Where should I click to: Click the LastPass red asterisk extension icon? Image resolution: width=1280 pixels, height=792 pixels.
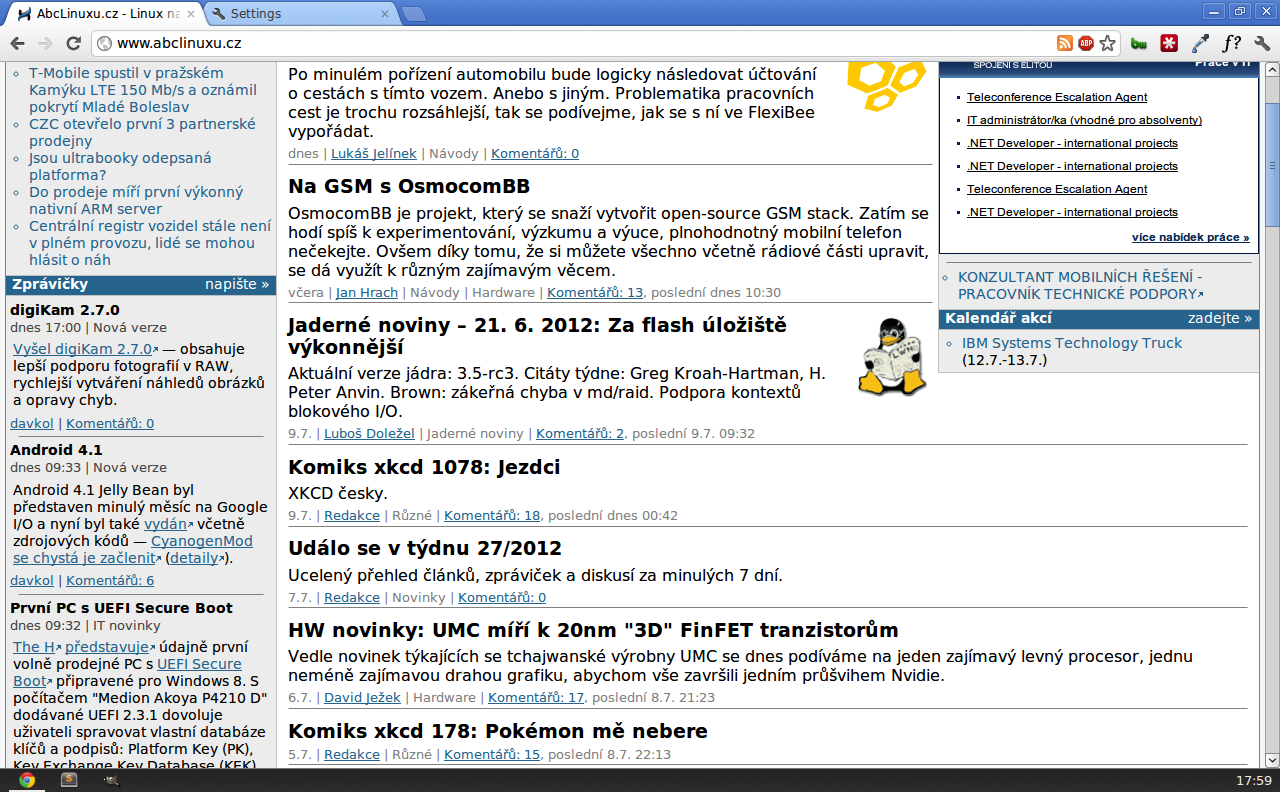(1168, 43)
